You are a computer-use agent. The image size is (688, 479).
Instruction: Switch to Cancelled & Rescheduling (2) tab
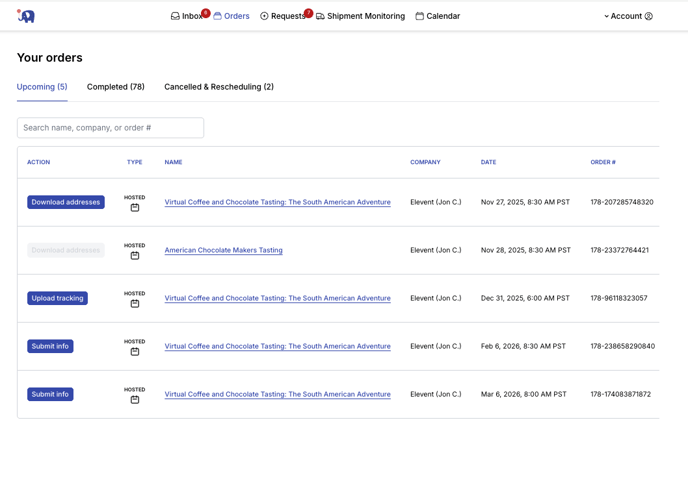[219, 87]
